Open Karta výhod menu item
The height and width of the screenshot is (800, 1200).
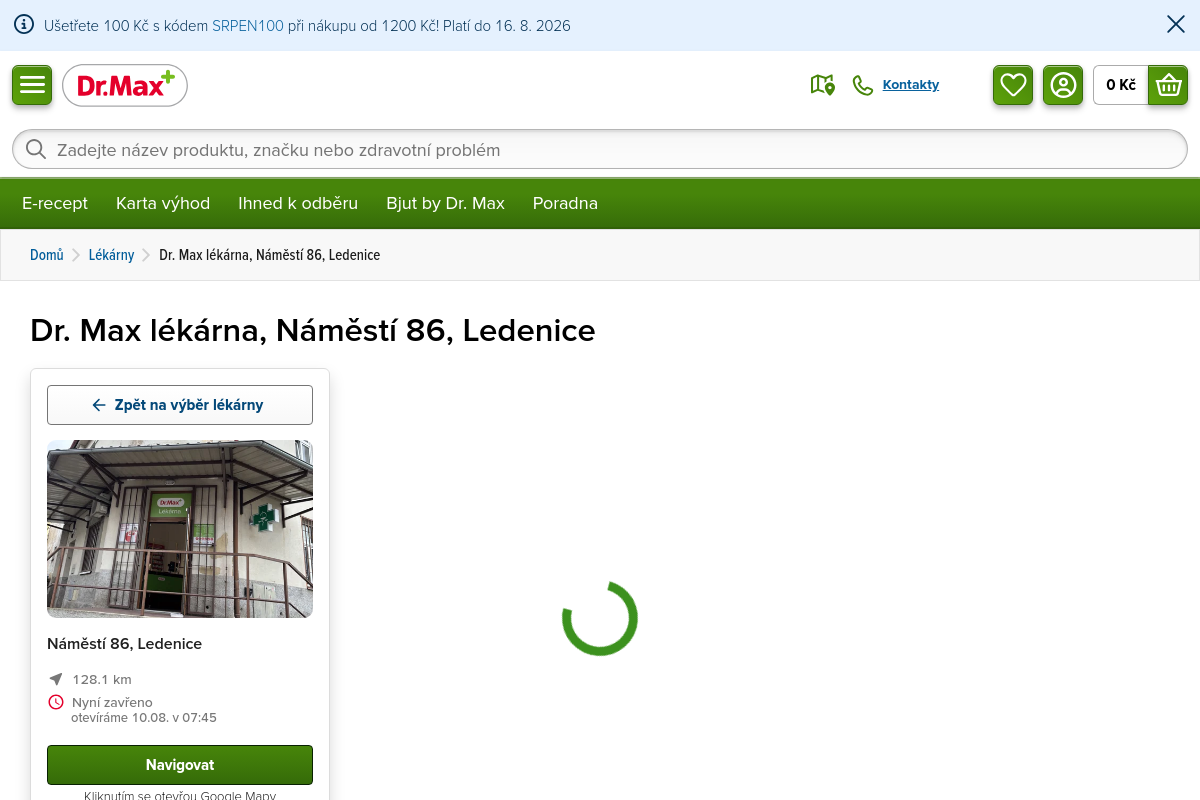coord(163,203)
